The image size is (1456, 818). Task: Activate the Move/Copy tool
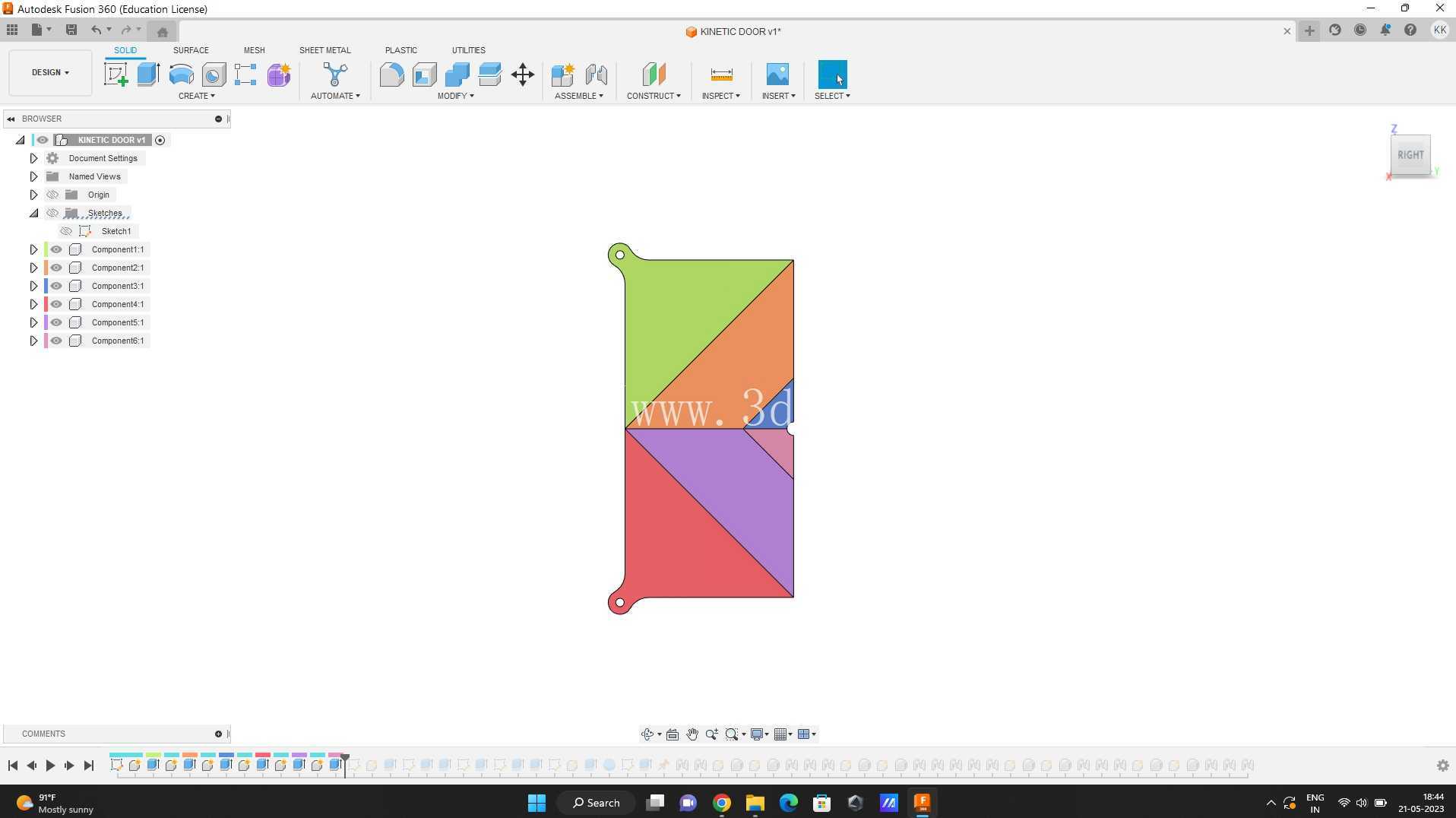pos(523,75)
